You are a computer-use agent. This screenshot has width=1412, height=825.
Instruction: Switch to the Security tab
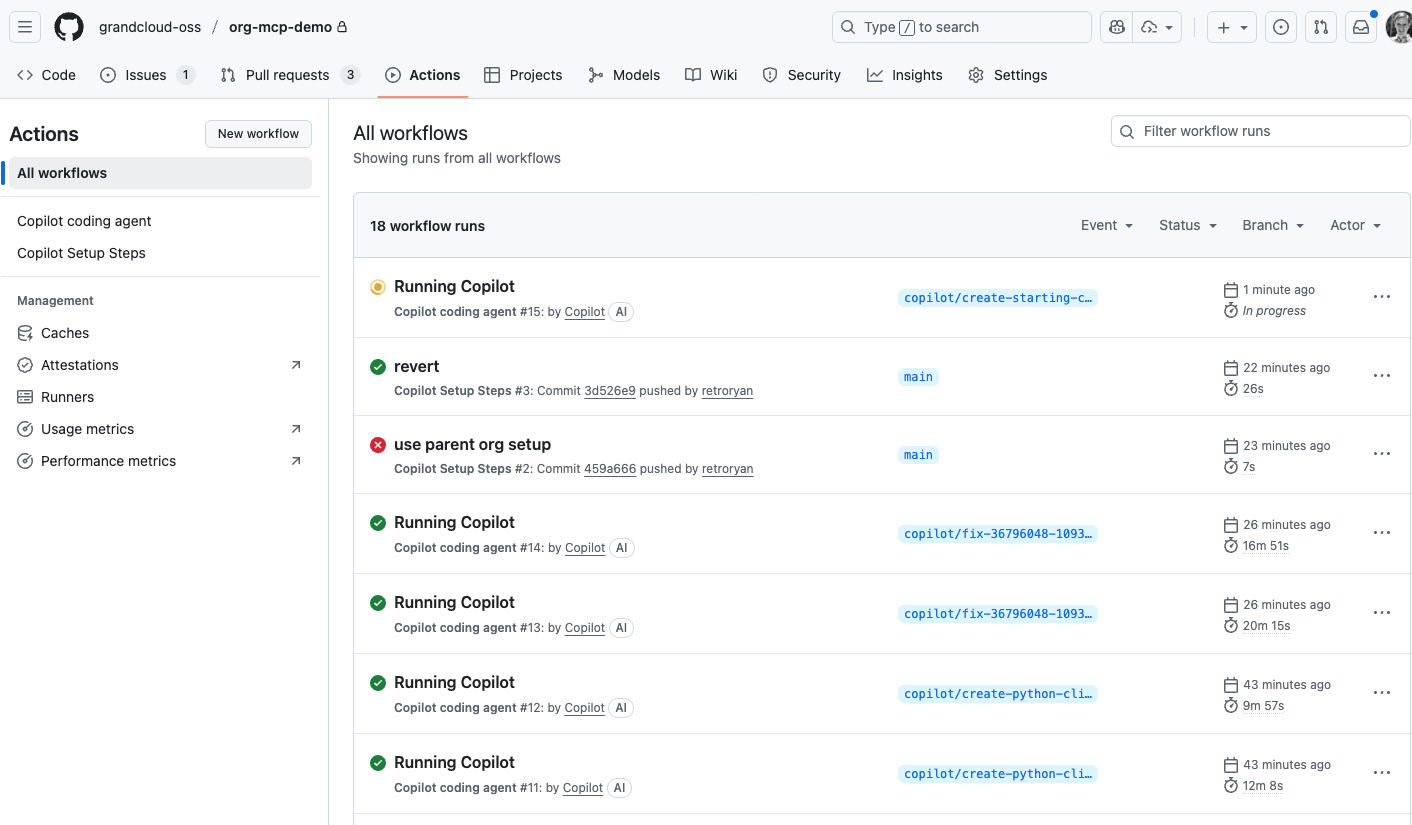pyautogui.click(x=802, y=75)
